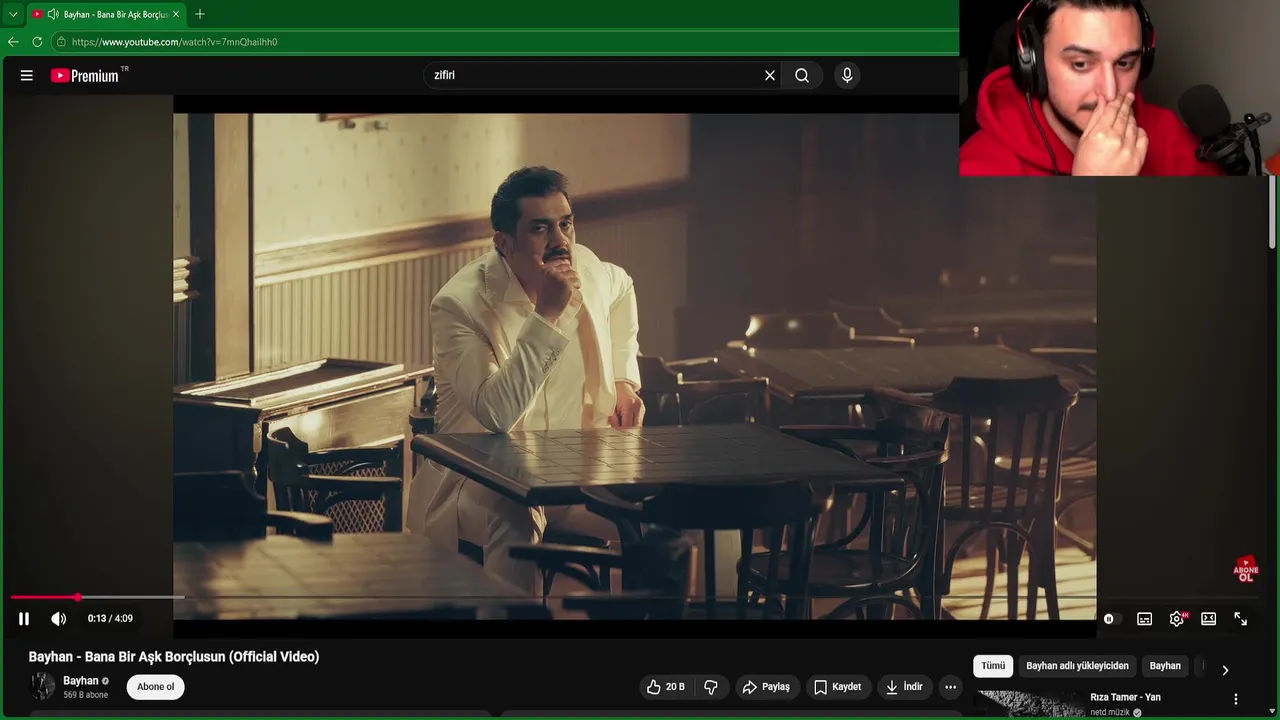Open options for Rıza Tamer - Yan
This screenshot has height=720, width=1280.
[1236, 699]
